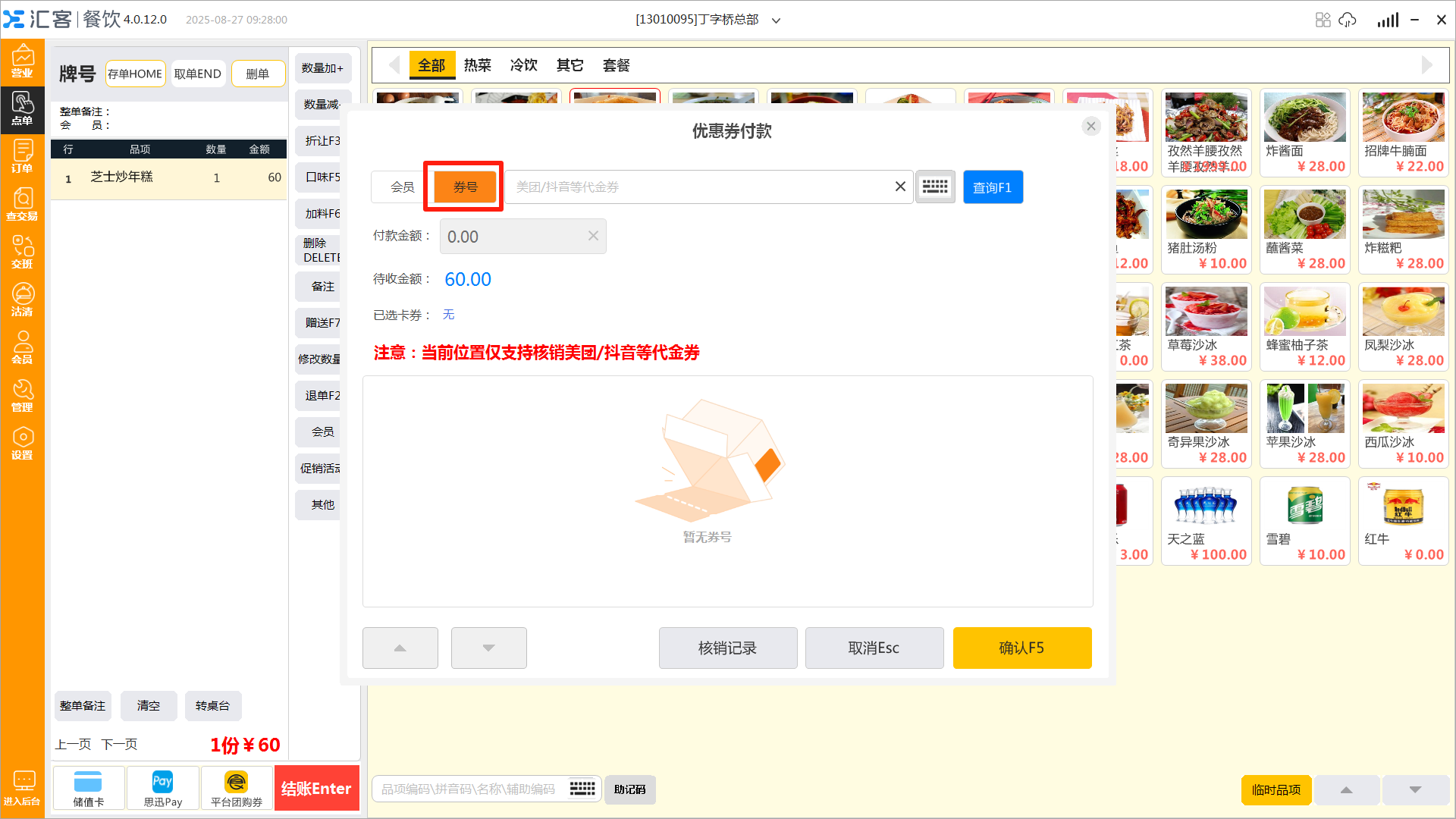Select the 券号 coupon number toggle
This screenshot has width=1456, height=819.
(x=465, y=187)
